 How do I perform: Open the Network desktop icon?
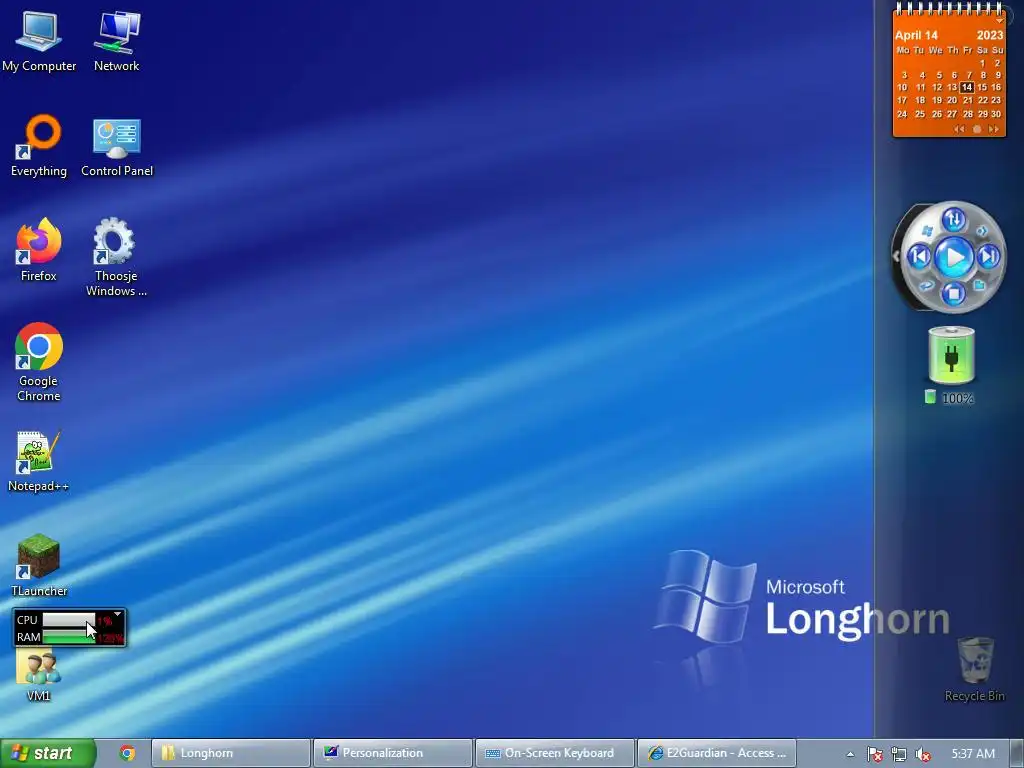coord(116,41)
